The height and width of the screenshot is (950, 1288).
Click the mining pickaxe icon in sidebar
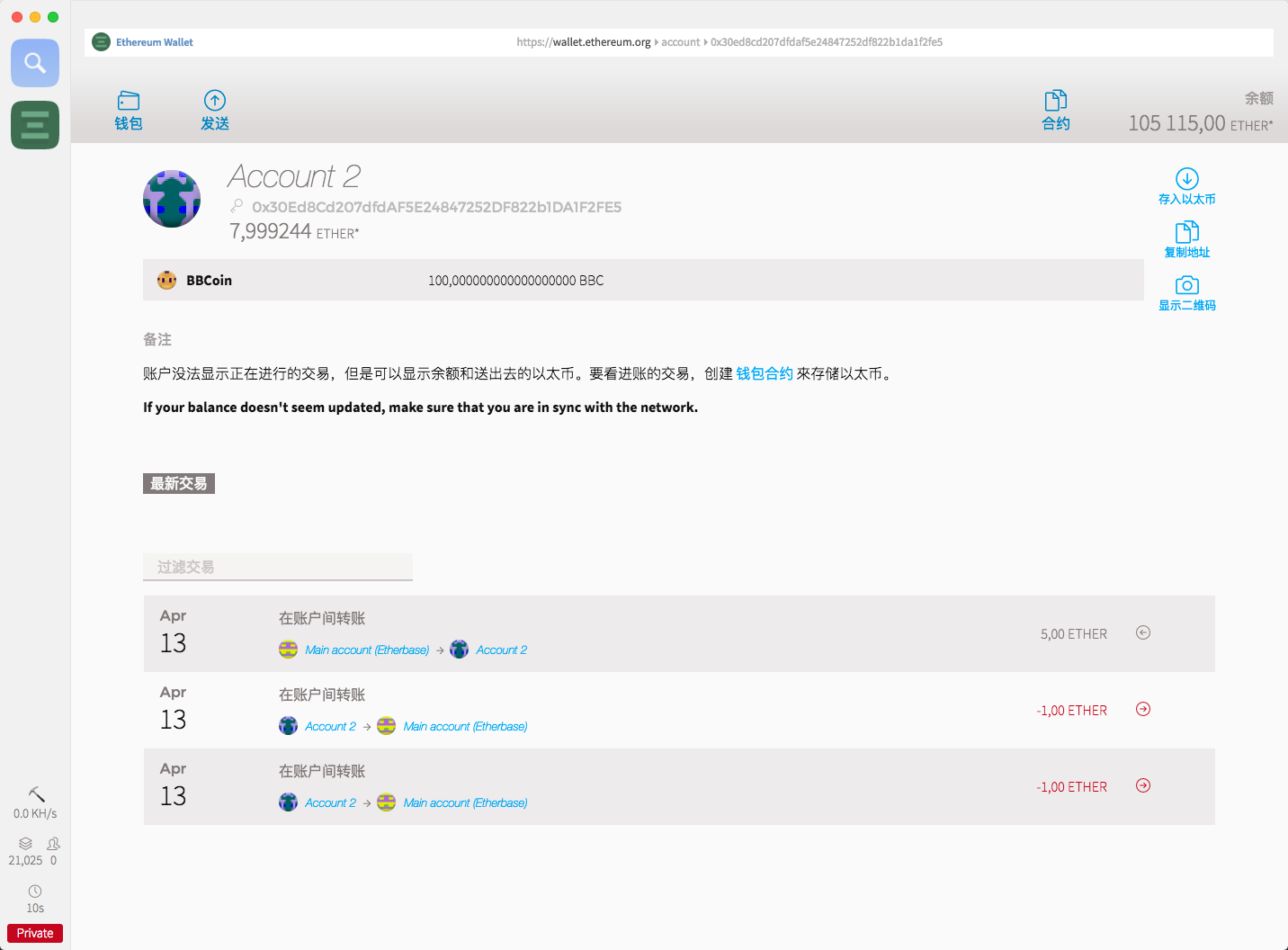(x=36, y=793)
